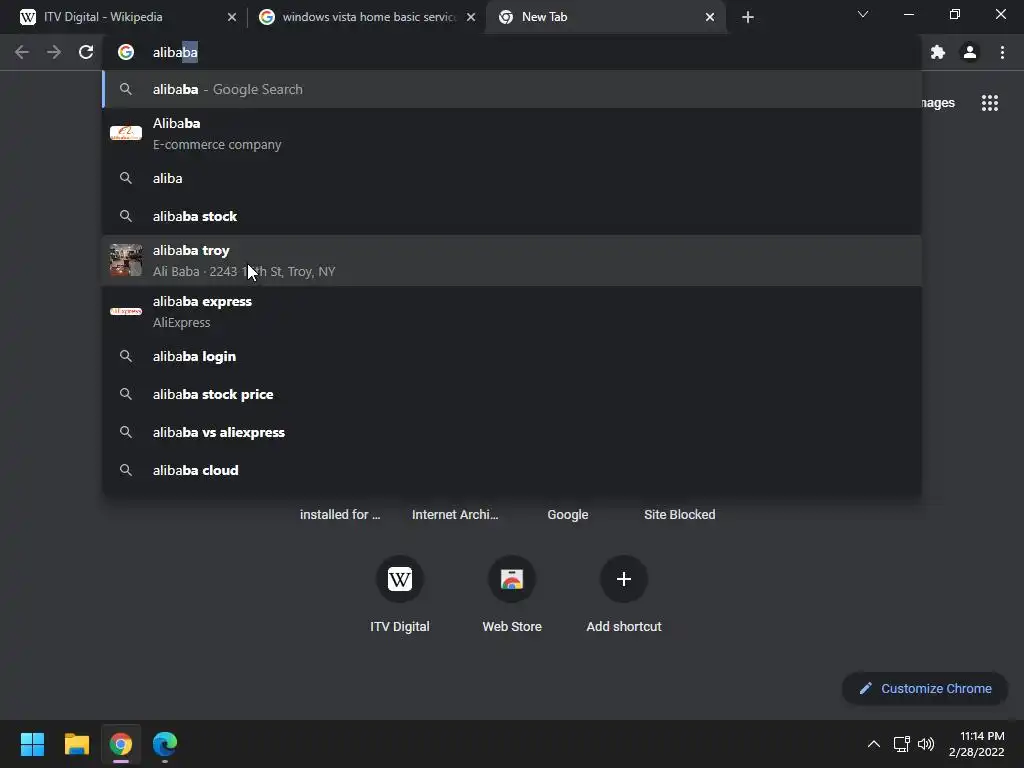This screenshot has height=768, width=1024.
Task: Select 'alibaba - Google Search' suggestion
Action: (x=512, y=89)
